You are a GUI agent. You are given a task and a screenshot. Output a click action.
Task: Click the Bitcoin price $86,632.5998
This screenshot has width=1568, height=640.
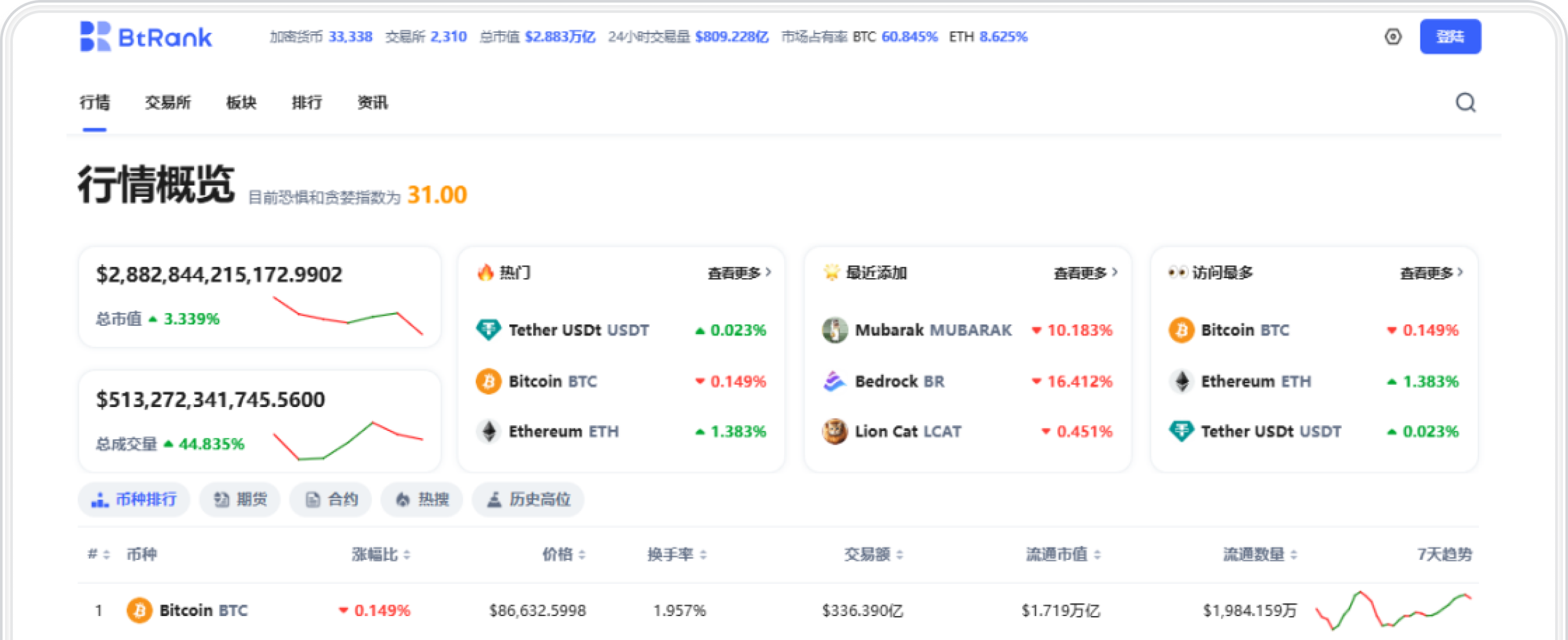(x=538, y=610)
